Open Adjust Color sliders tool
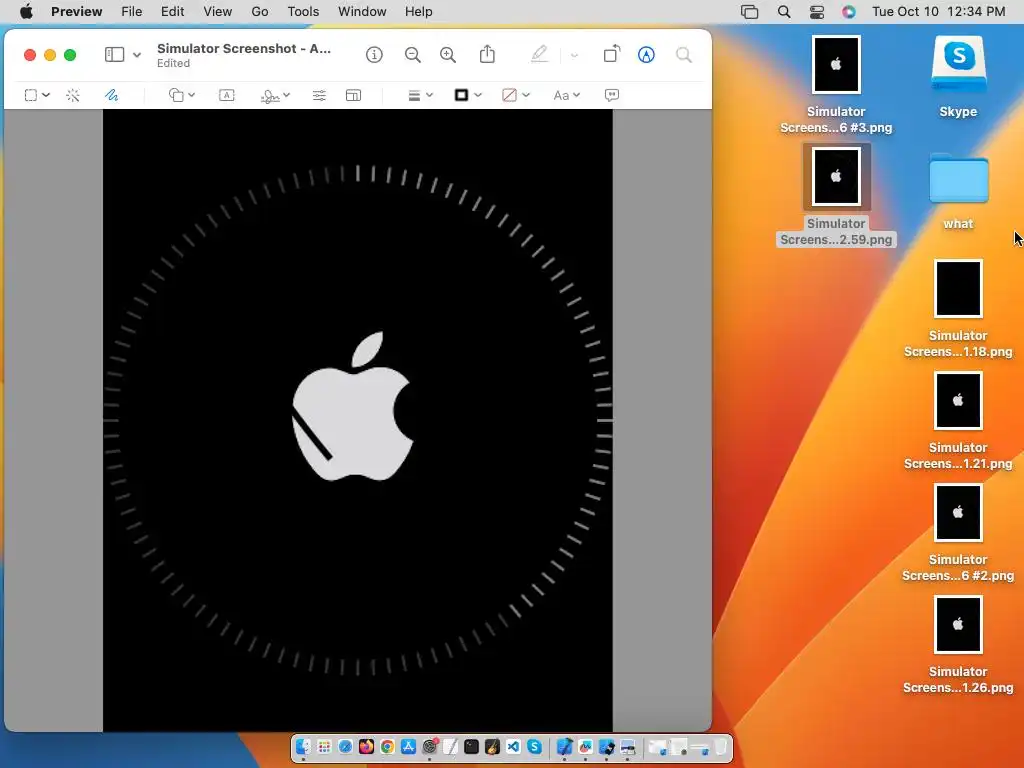This screenshot has width=1024, height=768. click(x=319, y=95)
